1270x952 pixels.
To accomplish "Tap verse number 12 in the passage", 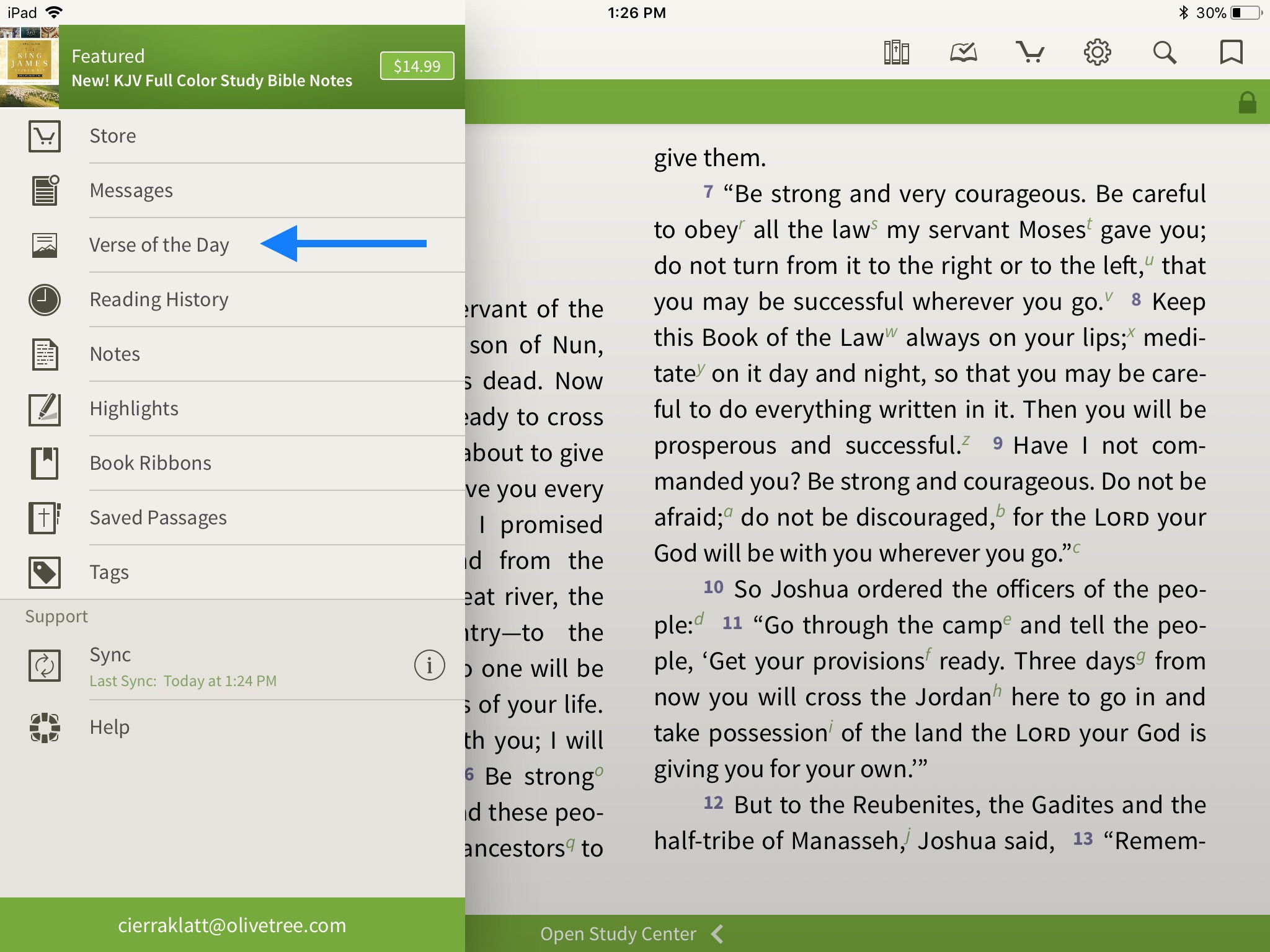I will [713, 803].
